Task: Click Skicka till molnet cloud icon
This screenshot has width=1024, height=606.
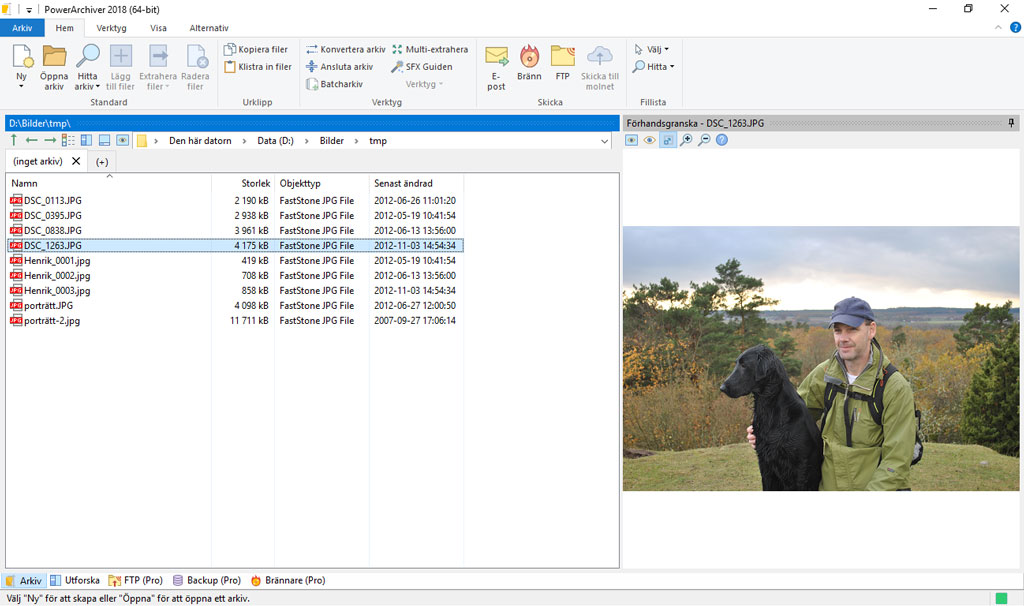Action: [x=600, y=56]
